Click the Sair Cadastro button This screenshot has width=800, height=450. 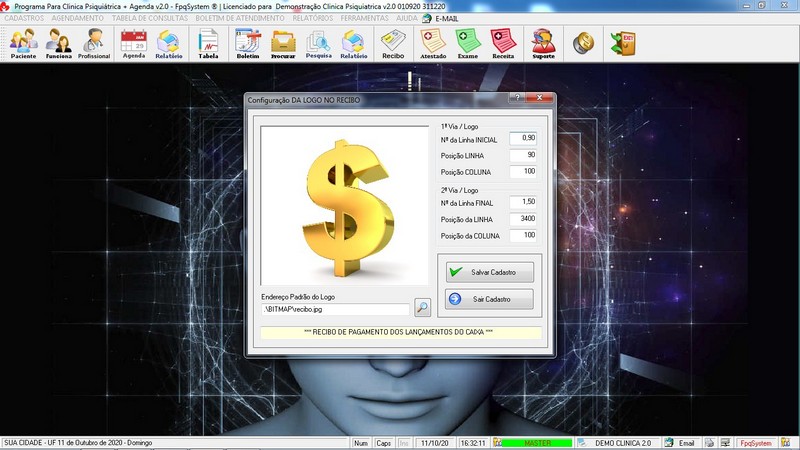(x=485, y=299)
